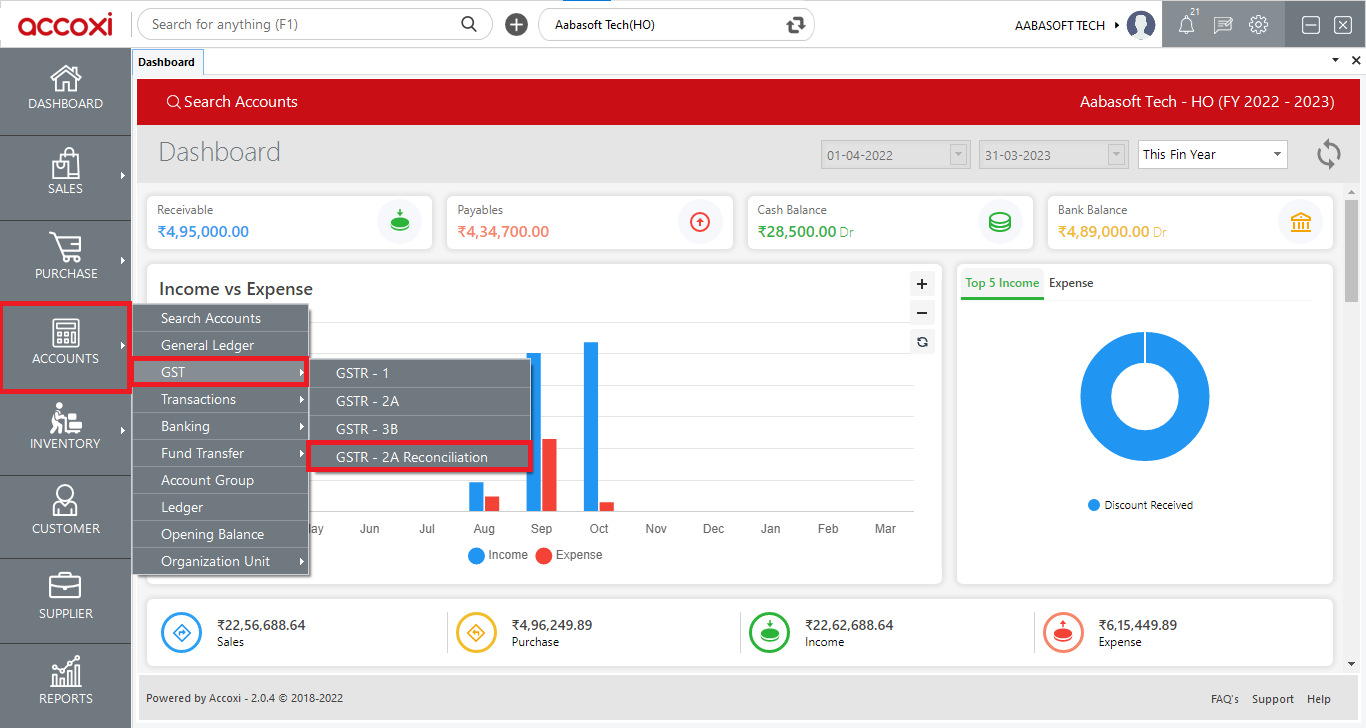Screen dimensions: 1366x728
Task: Choose Opening Balance menu item
Action: [220, 534]
